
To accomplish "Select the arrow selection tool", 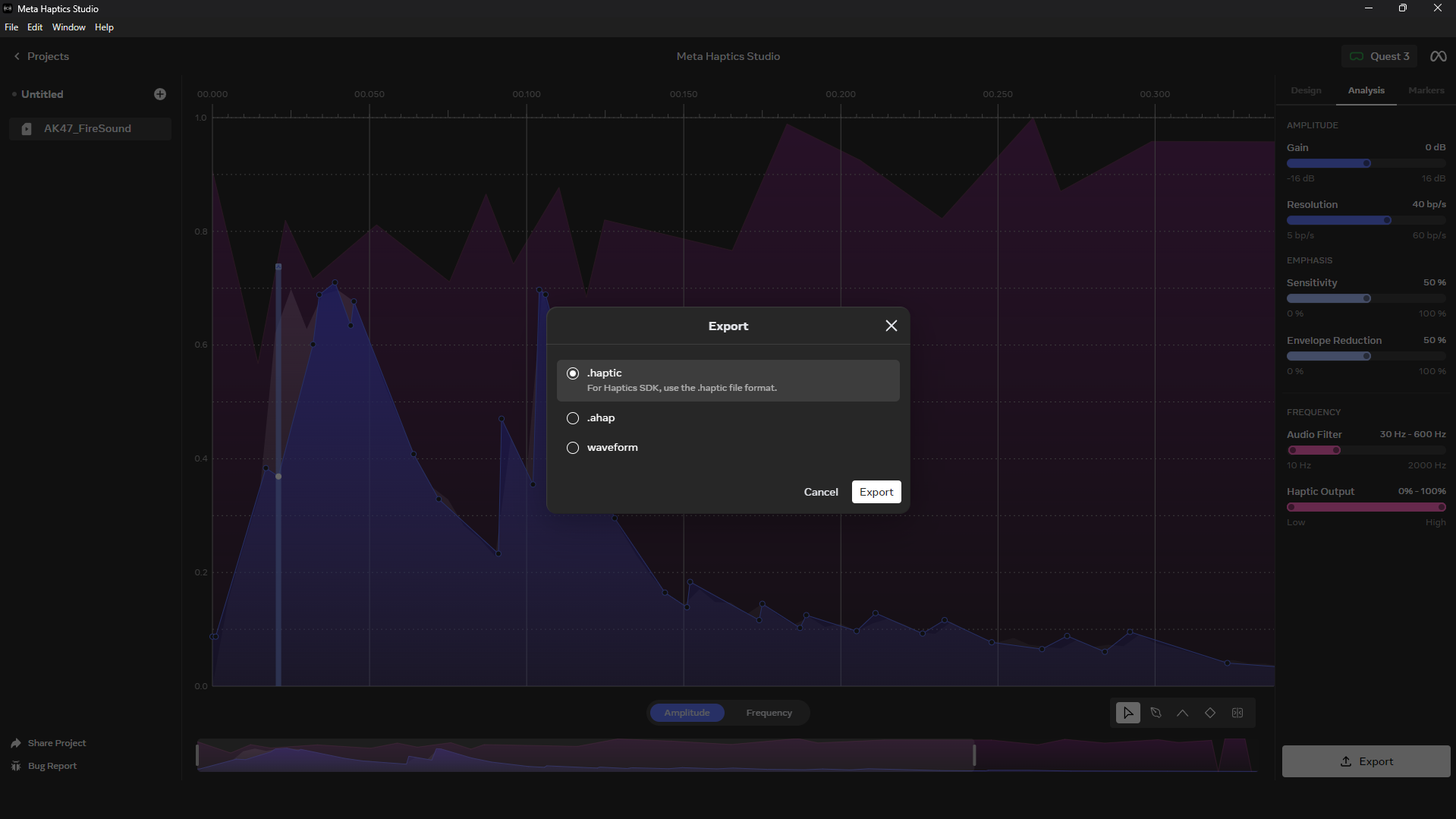I will coord(1127,713).
